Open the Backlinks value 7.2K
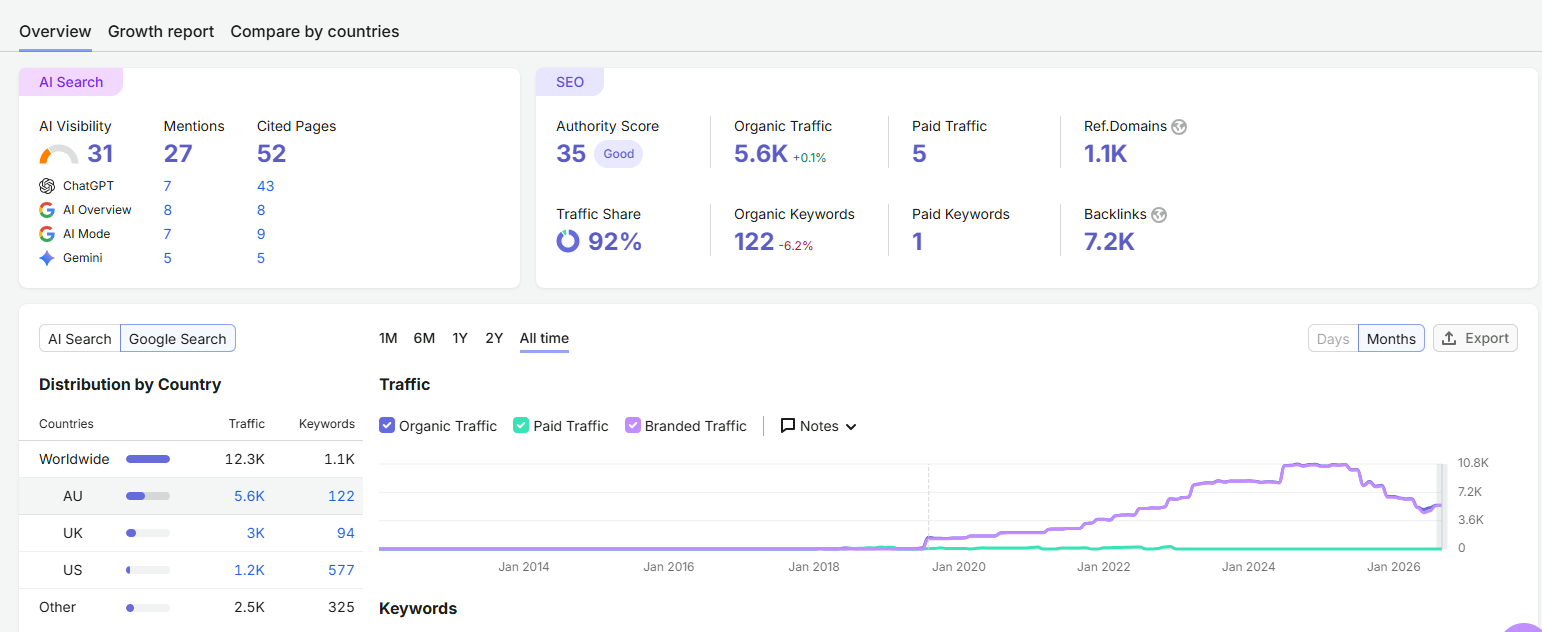Image resolution: width=1542 pixels, height=632 pixels. (x=1109, y=242)
